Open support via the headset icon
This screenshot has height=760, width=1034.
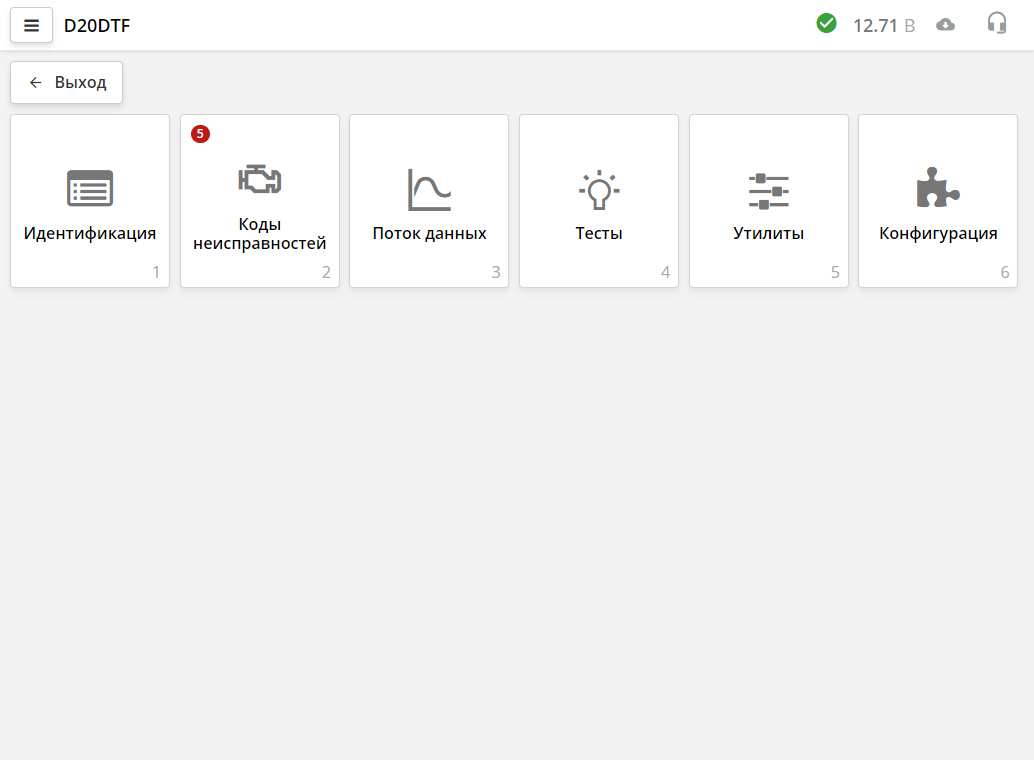tap(996, 24)
